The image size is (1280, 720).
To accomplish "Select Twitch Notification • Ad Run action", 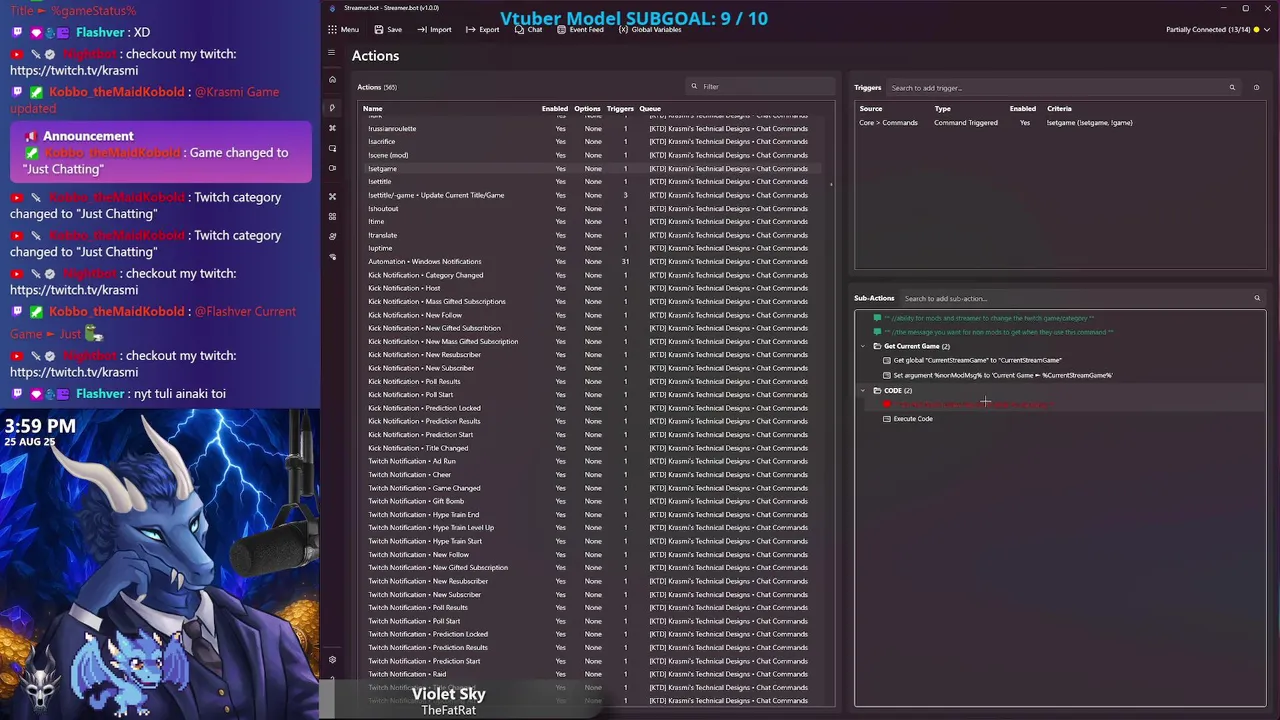I will [595, 461].
